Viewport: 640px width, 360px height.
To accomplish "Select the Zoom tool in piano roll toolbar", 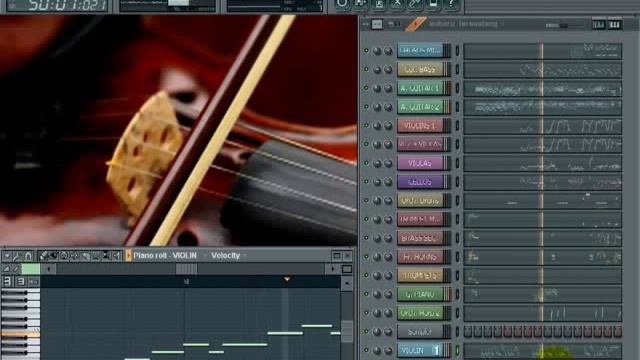I will (x=106, y=256).
